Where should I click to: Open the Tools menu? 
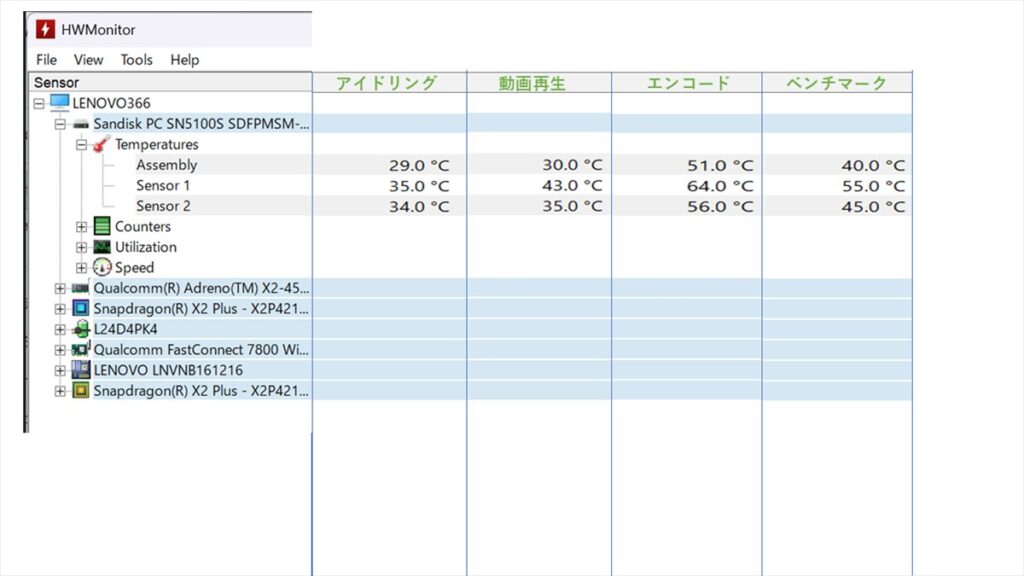[x=136, y=59]
